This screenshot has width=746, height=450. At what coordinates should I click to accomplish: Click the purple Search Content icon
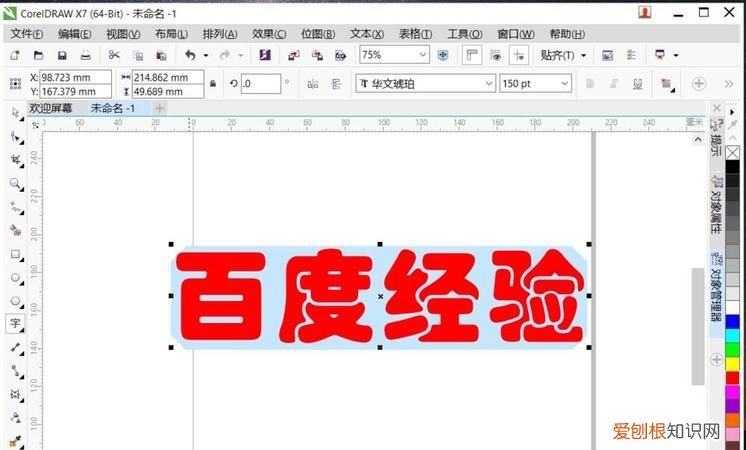tap(265, 55)
